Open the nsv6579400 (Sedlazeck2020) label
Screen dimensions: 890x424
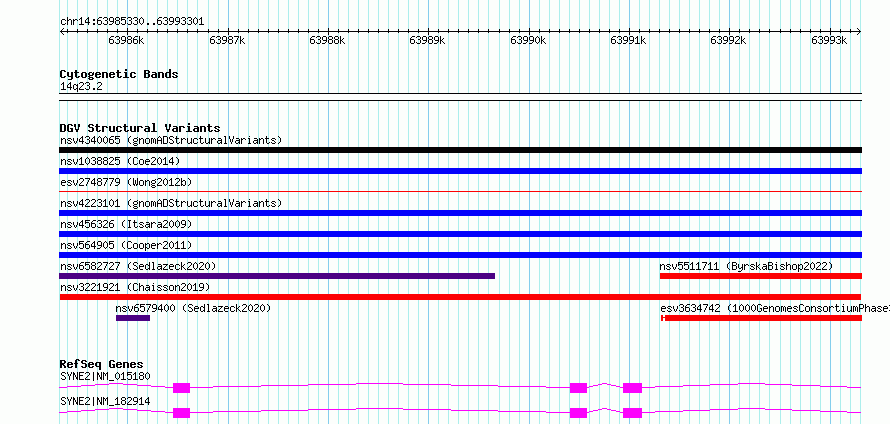pos(193,308)
